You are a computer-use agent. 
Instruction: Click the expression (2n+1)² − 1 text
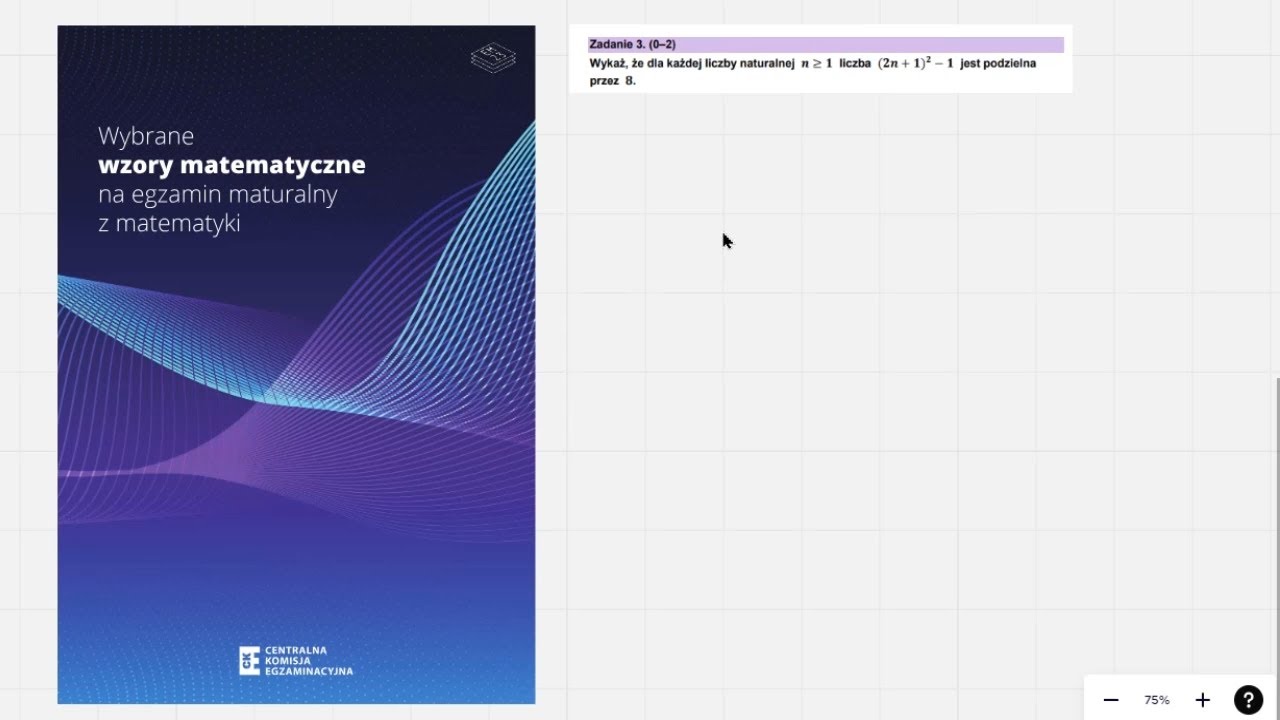[916, 63]
